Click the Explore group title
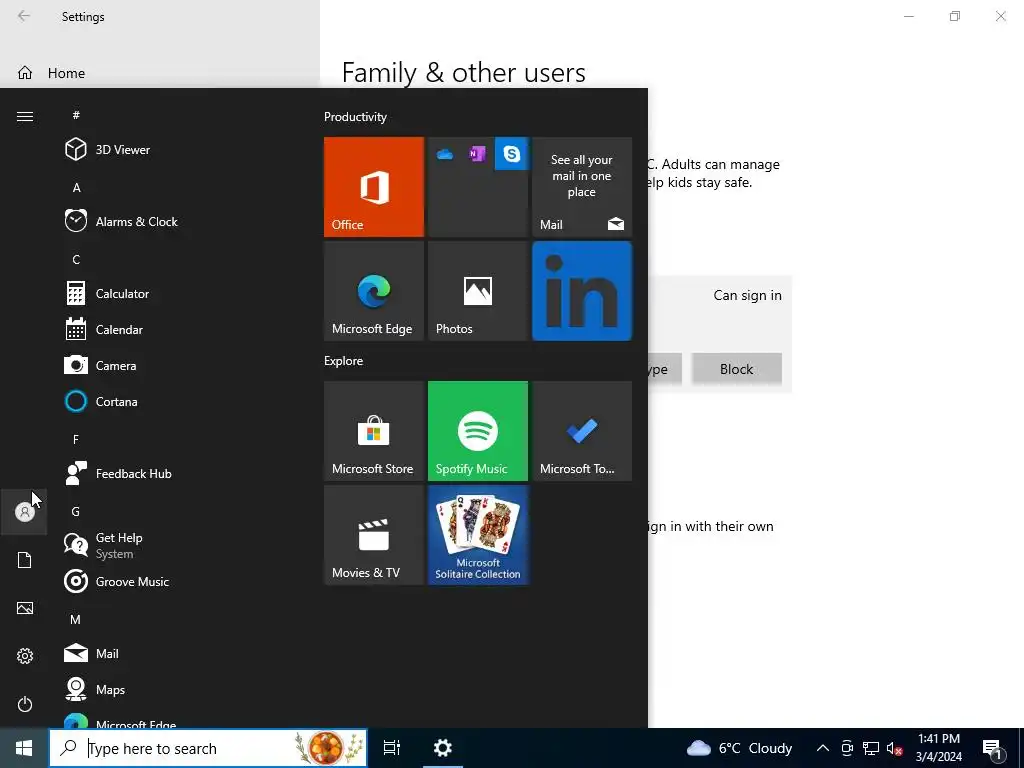 point(344,360)
